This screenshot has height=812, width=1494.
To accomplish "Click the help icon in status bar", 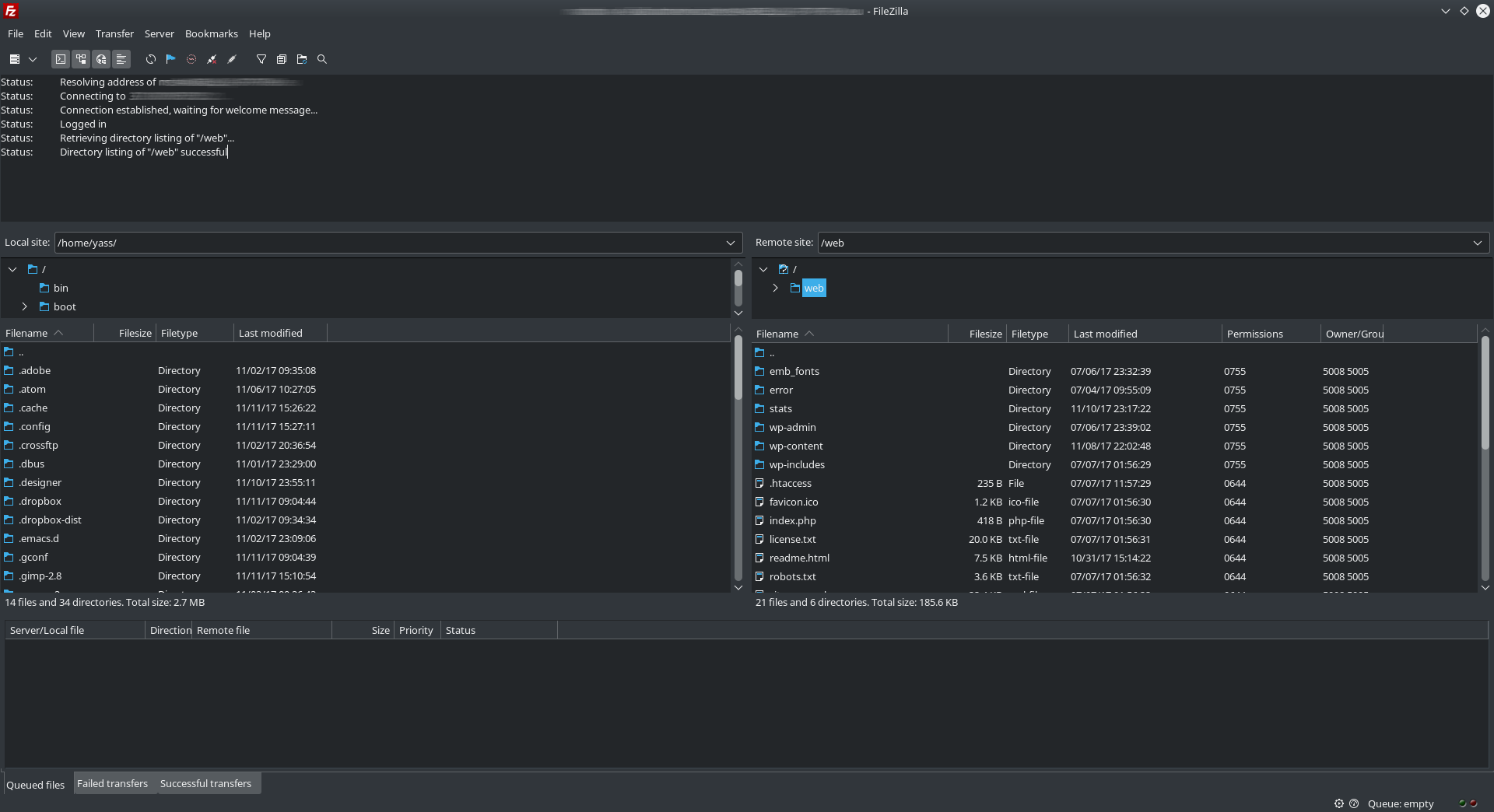I will 1354,803.
